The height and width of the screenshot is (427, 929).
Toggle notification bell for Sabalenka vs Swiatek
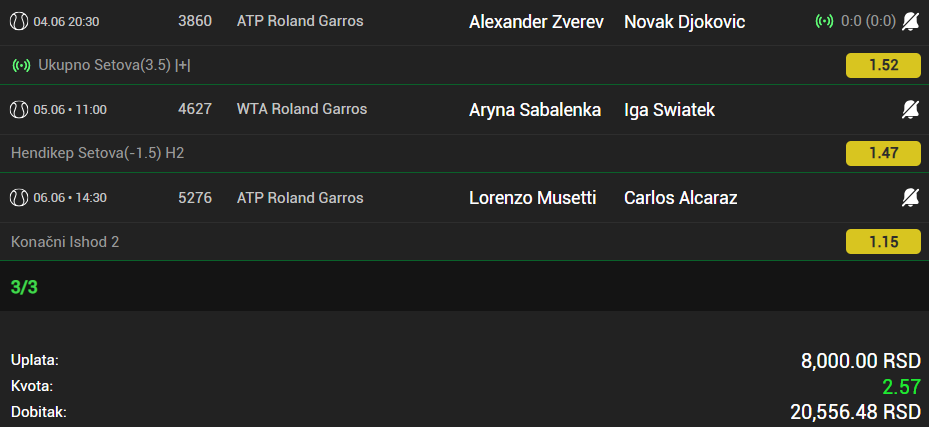911,110
